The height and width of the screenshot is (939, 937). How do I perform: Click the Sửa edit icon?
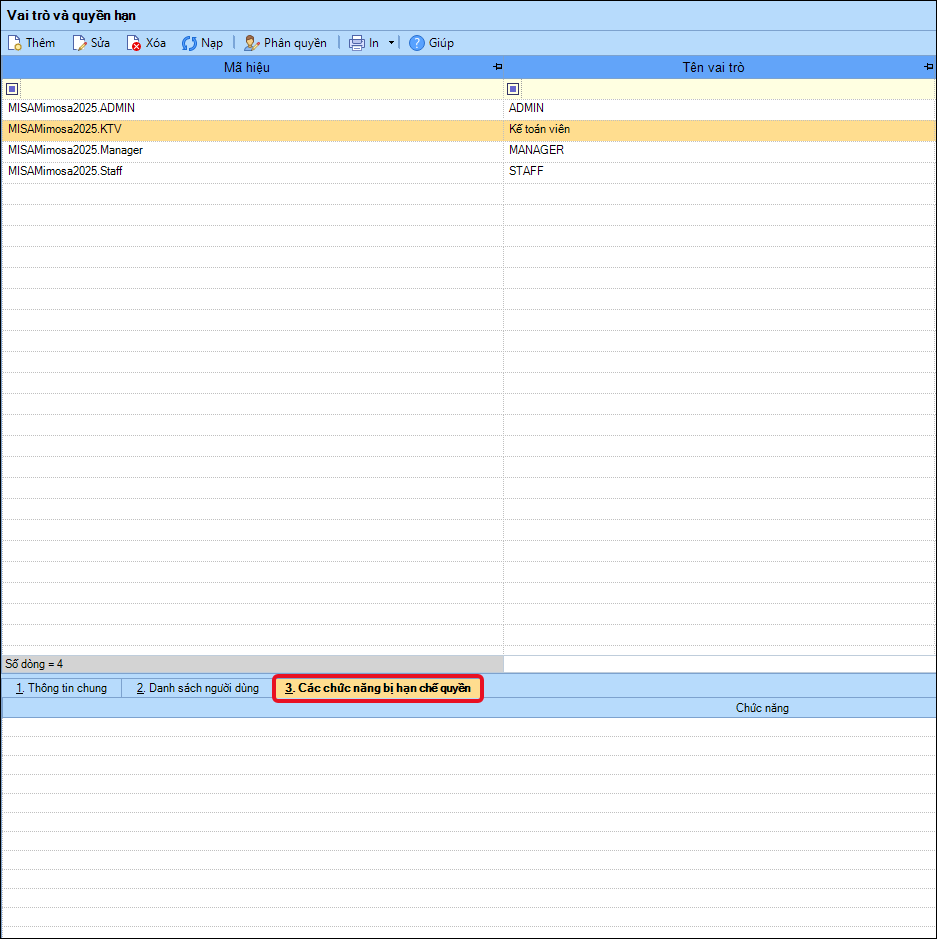79,43
